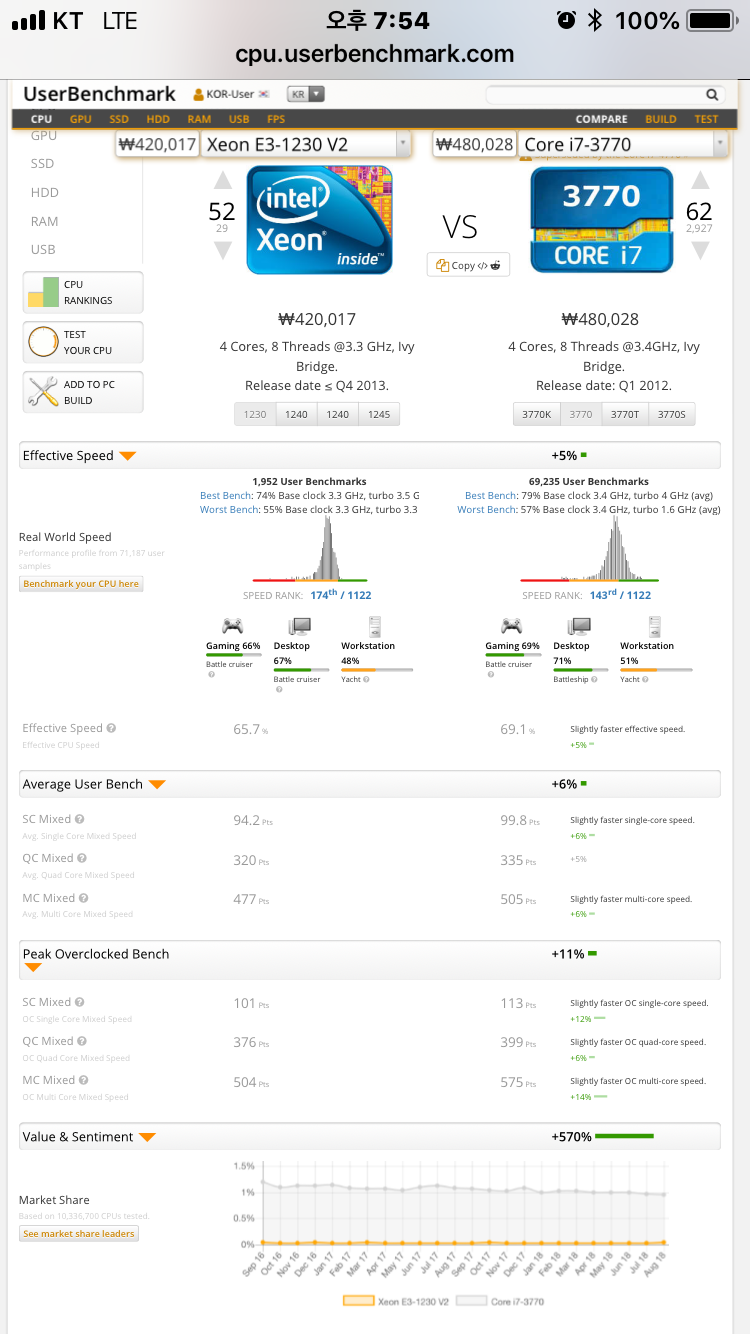
Task: Open COMPARE in the nav bar
Action: [x=602, y=119]
